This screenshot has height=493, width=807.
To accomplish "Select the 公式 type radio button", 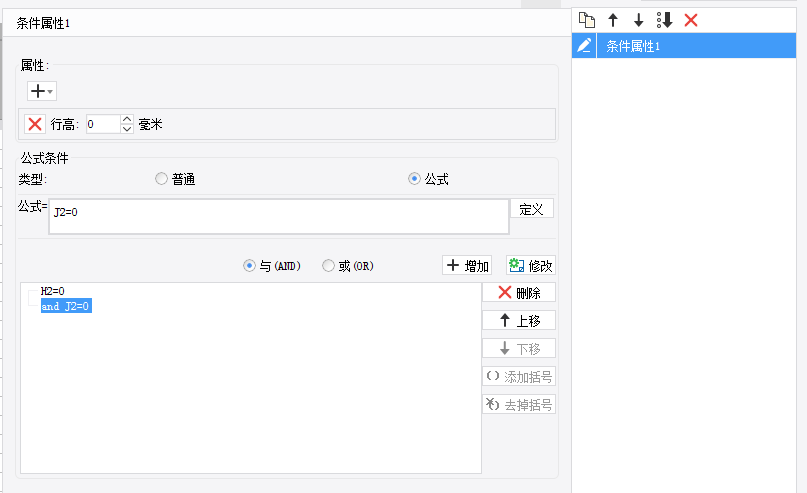I will (414, 179).
